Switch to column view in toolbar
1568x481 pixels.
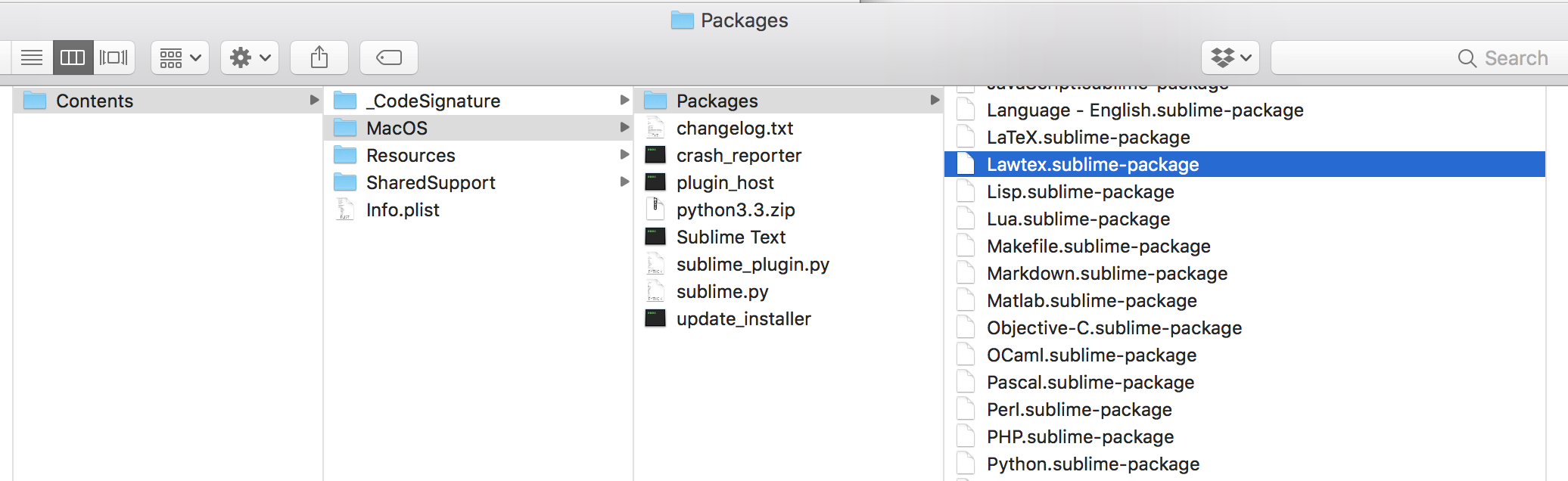[x=73, y=57]
